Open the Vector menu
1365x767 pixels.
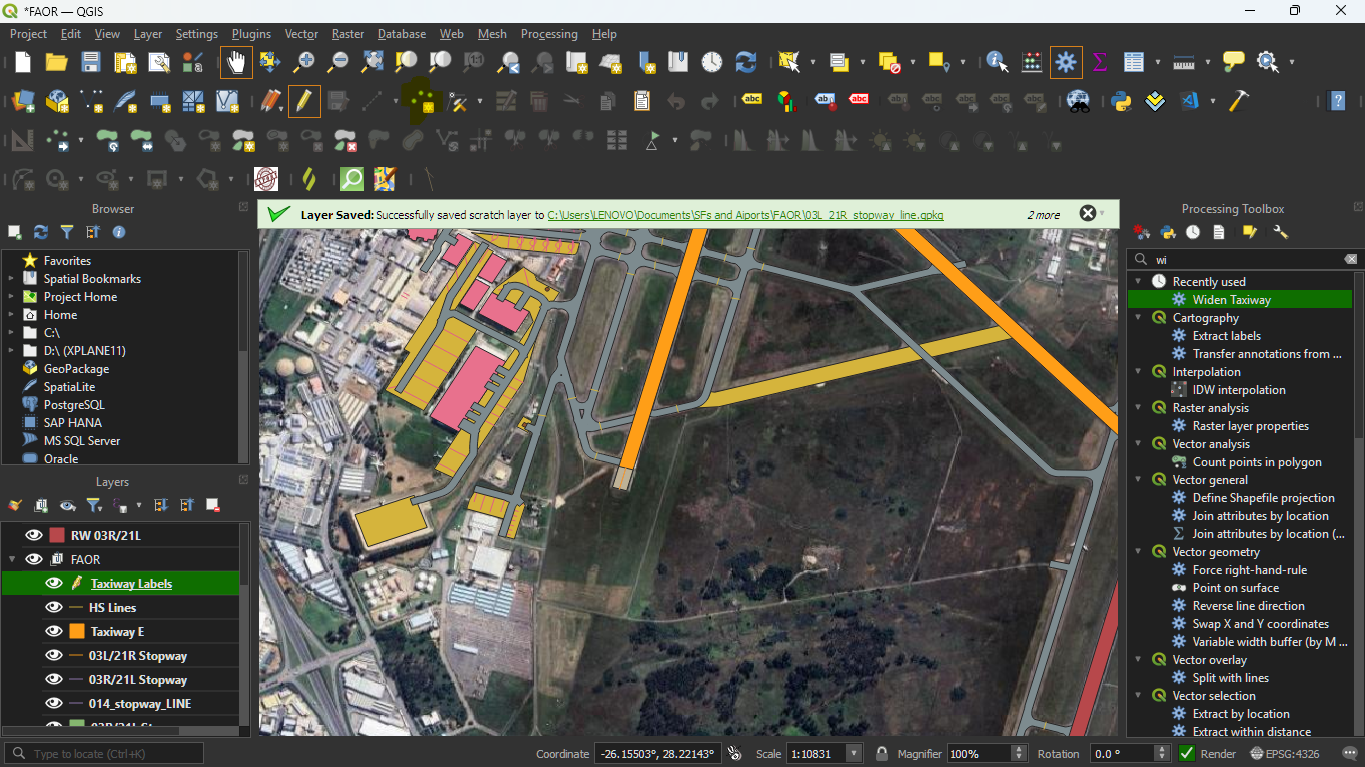pyautogui.click(x=301, y=34)
